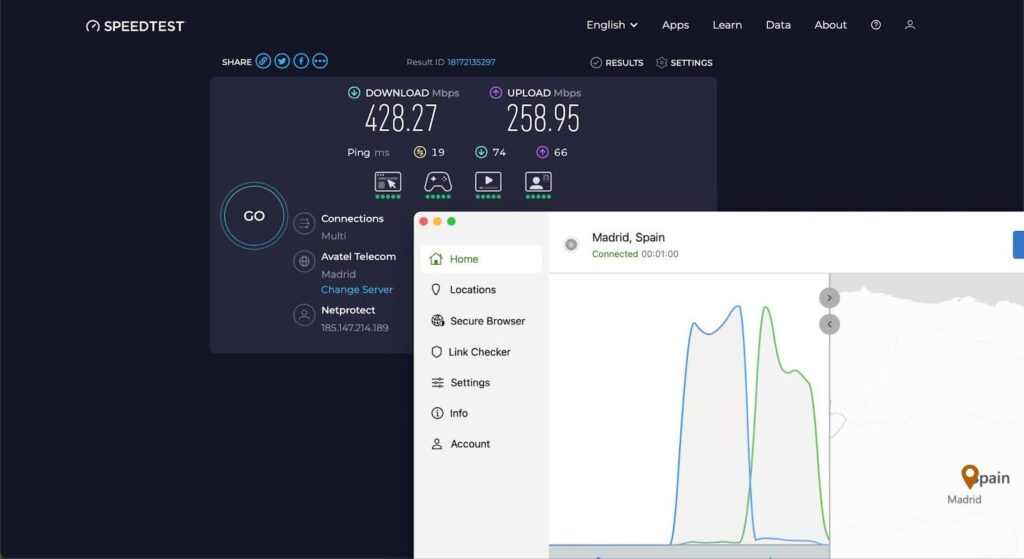Click the video streaming performance icon
Image resolution: width=1024 pixels, height=559 pixels.
(488, 182)
